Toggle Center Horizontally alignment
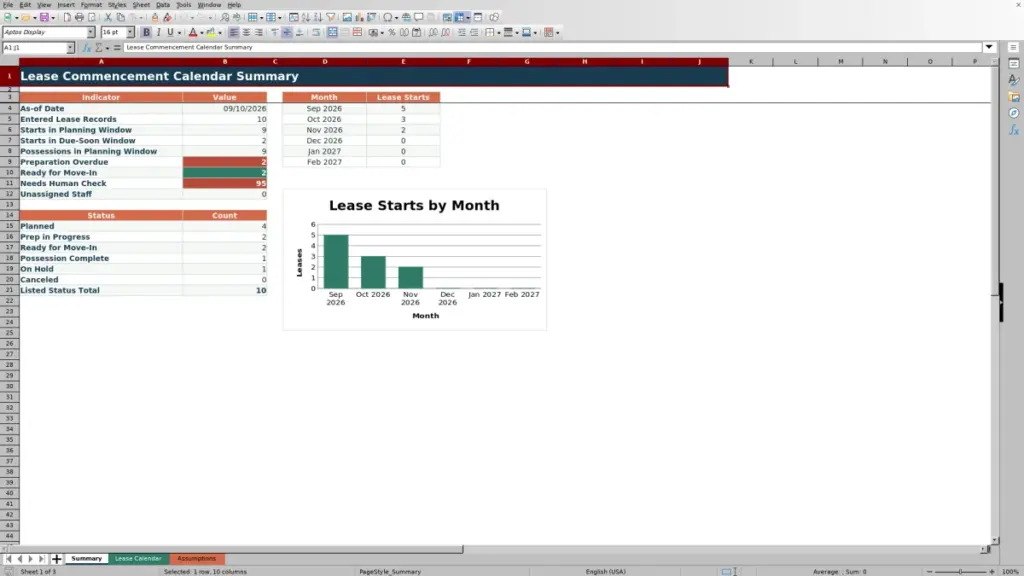This screenshot has height=576, width=1024. point(246,33)
